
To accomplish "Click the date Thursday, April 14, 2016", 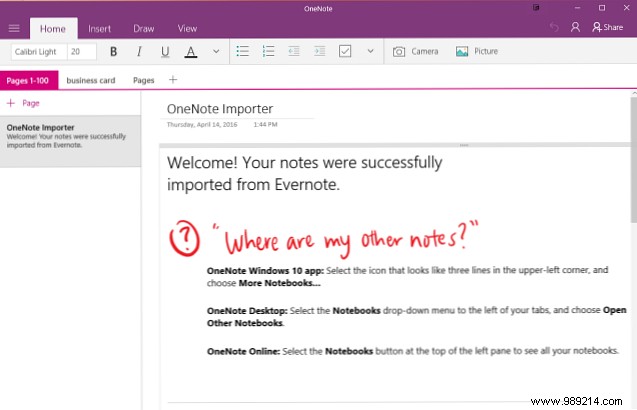I will [202, 124].
